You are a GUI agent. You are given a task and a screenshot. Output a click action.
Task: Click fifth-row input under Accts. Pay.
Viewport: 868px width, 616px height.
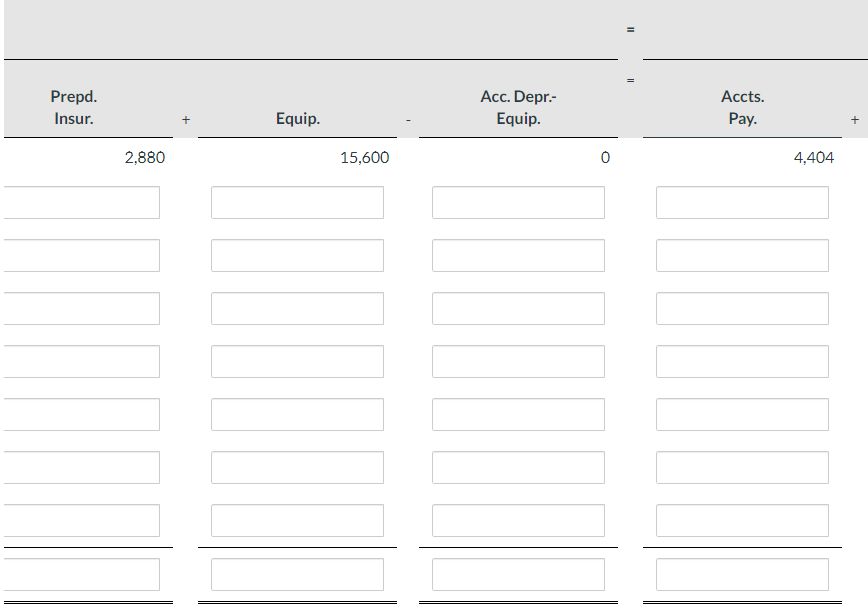coord(742,415)
